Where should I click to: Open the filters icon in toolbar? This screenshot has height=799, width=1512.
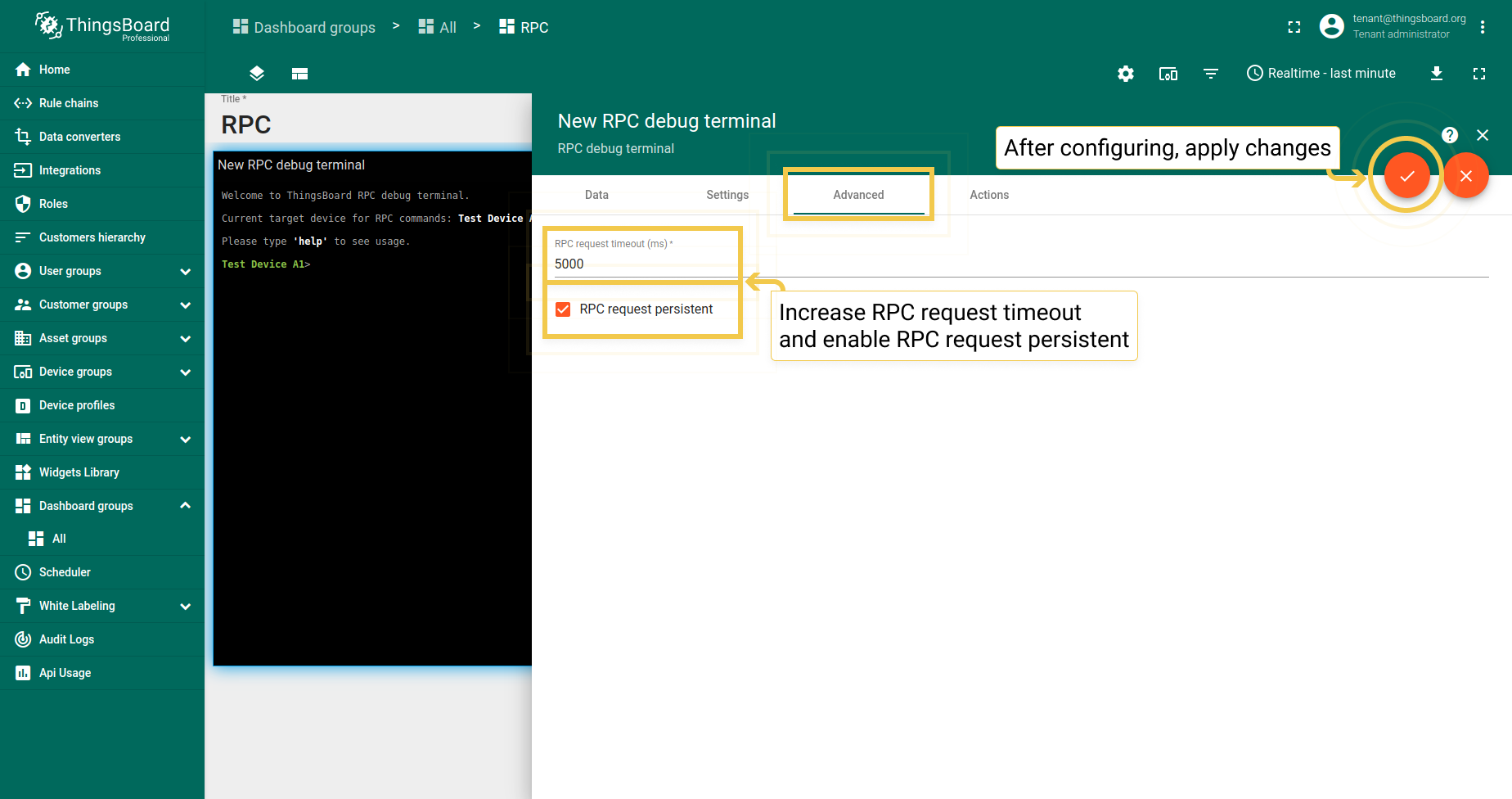coord(1211,74)
